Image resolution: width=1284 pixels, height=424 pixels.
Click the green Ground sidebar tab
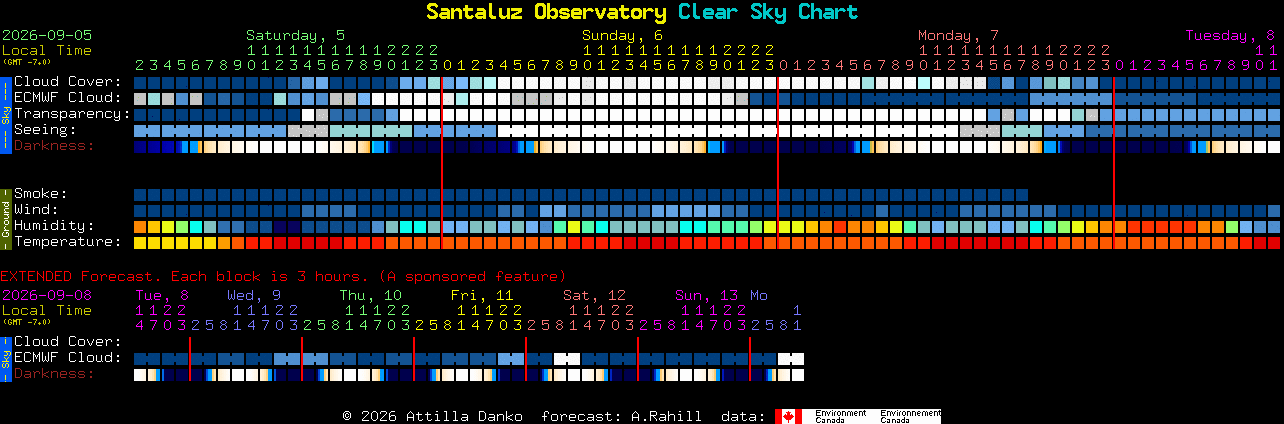click(x=5, y=218)
